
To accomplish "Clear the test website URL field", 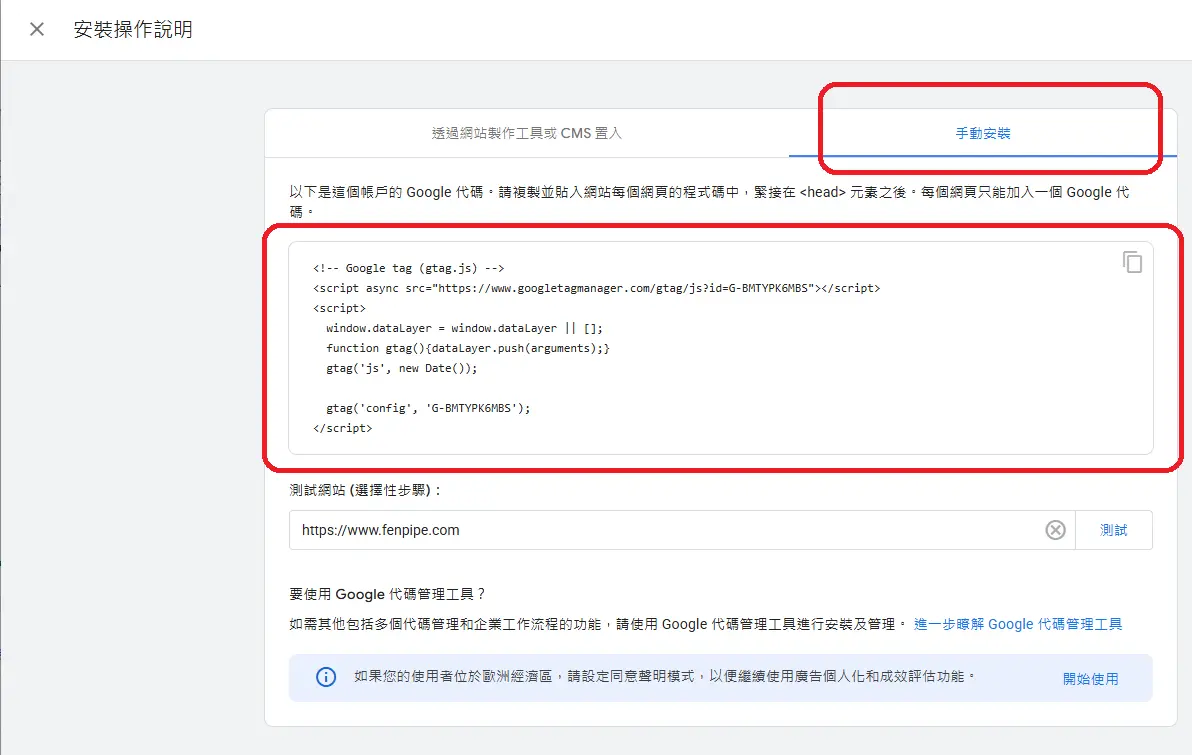I will point(1055,530).
